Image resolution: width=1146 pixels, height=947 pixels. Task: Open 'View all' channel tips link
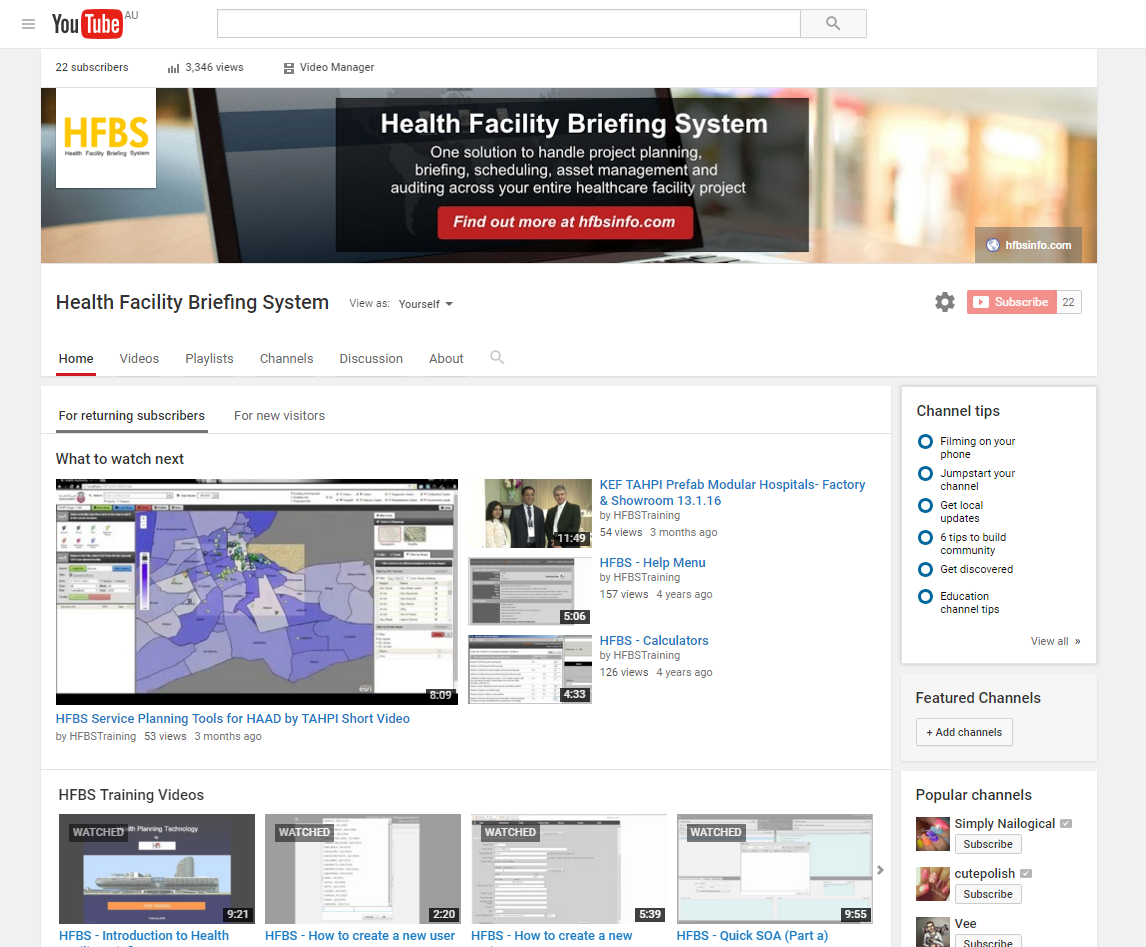(x=1055, y=642)
